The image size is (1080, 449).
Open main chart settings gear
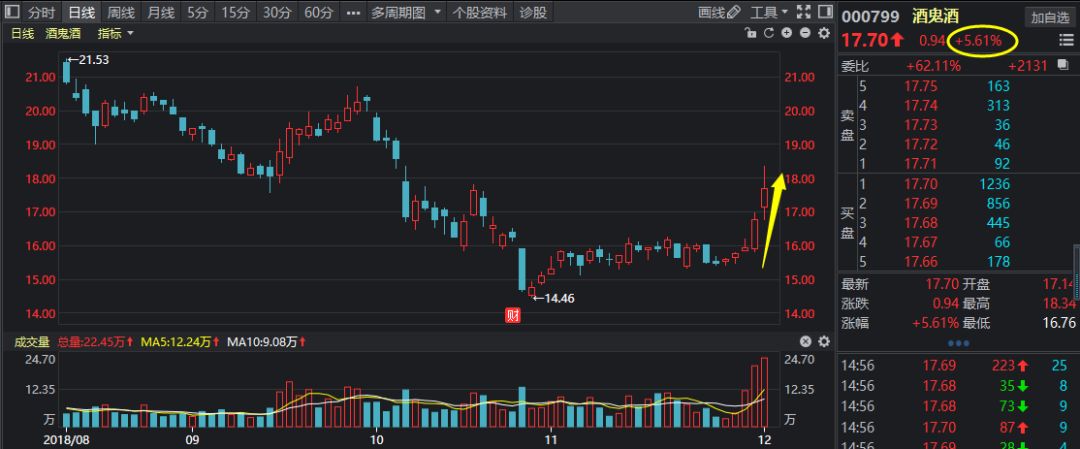pos(824,33)
